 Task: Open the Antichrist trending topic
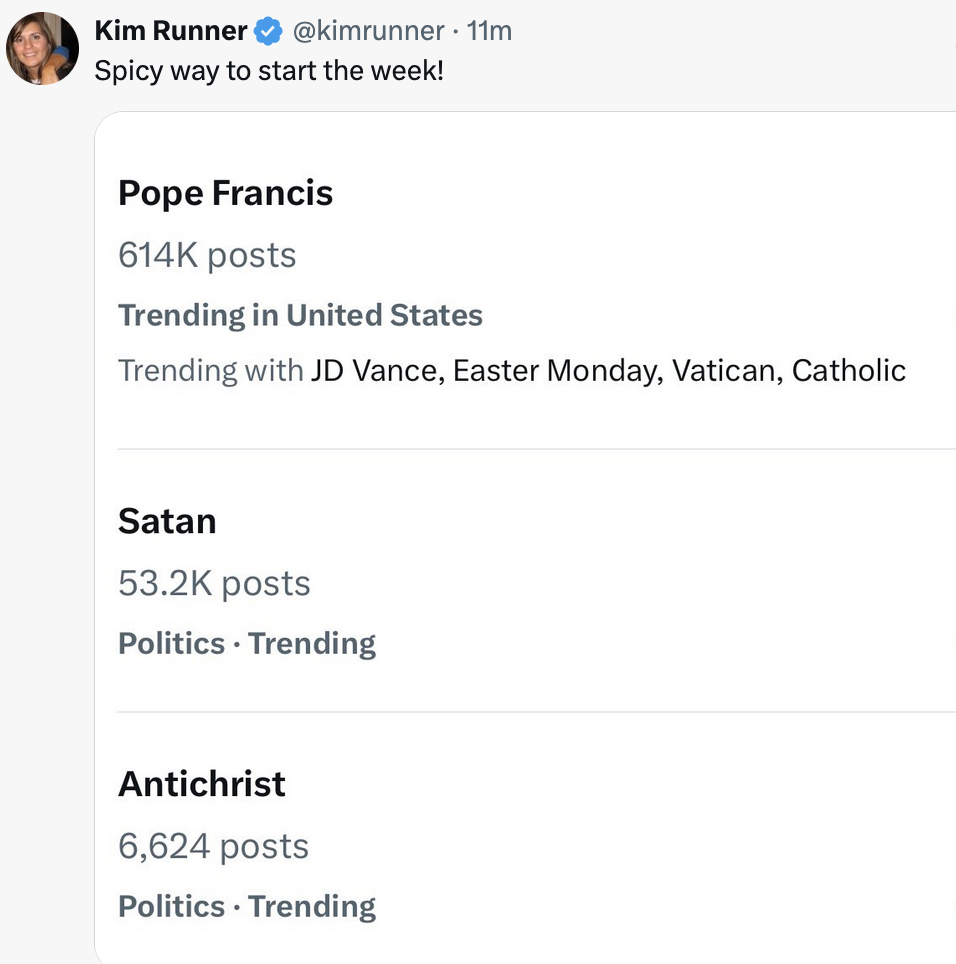tap(201, 784)
